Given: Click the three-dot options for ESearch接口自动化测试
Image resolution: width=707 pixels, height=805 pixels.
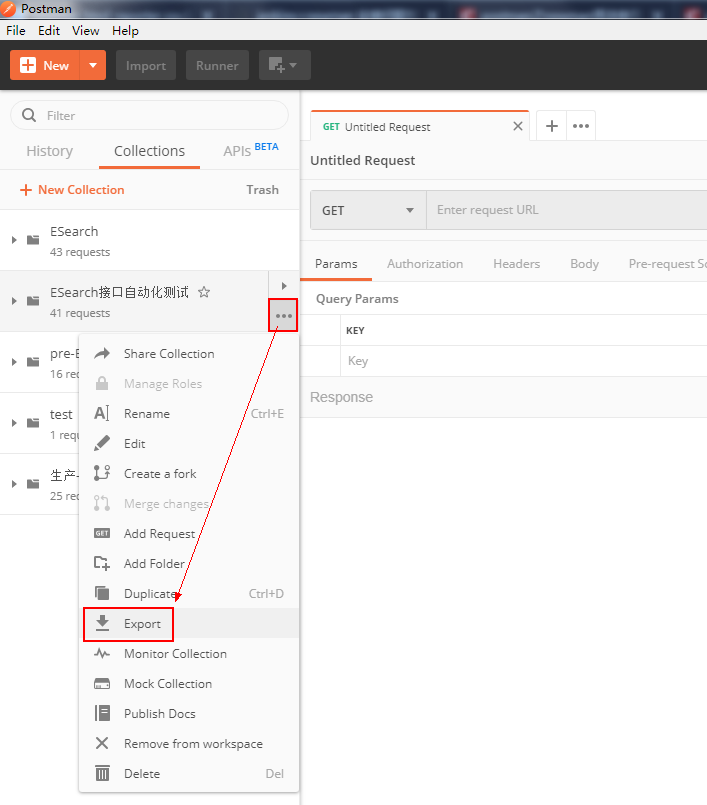Looking at the screenshot, I should [x=283, y=316].
